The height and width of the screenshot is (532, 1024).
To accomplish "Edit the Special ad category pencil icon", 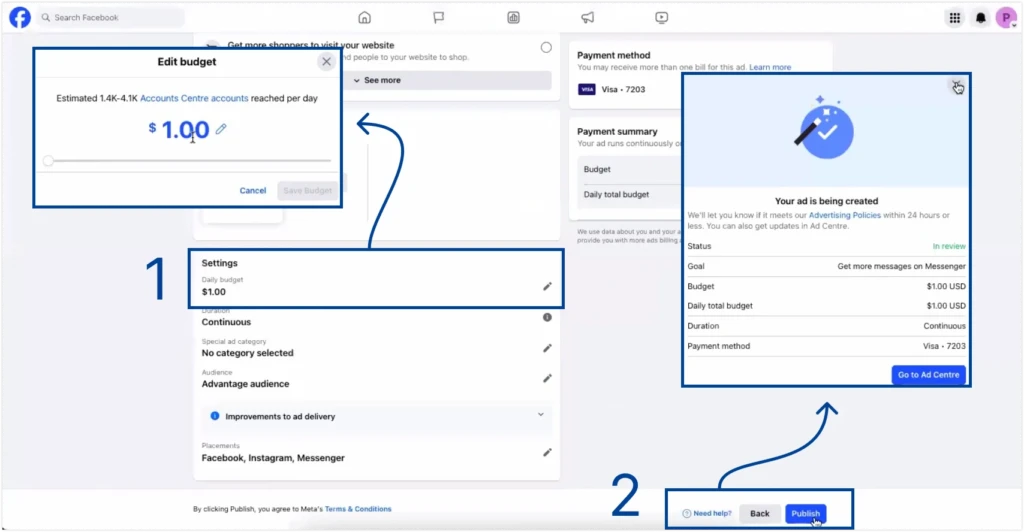I will (x=547, y=348).
